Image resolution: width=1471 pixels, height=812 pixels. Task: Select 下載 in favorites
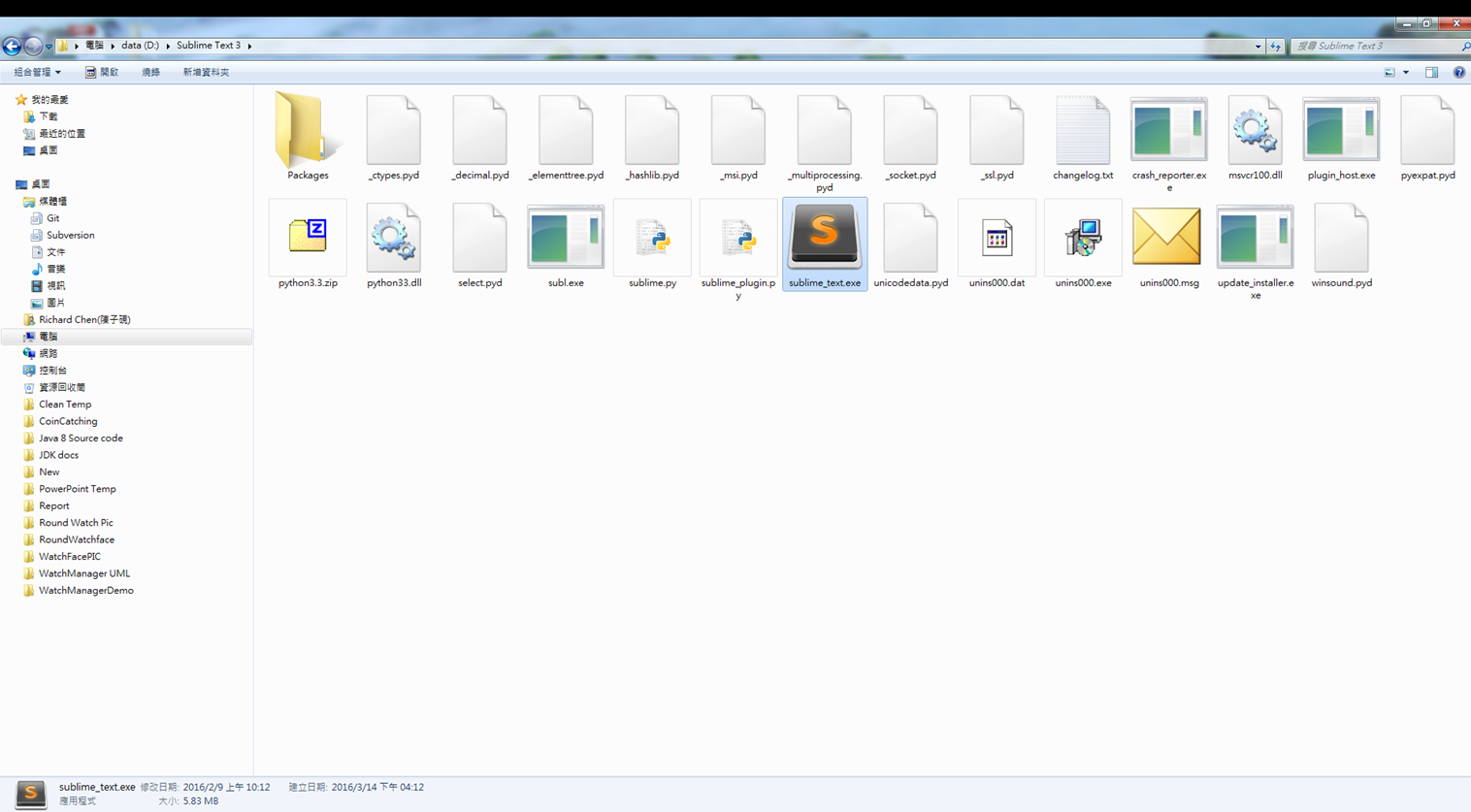[48, 116]
